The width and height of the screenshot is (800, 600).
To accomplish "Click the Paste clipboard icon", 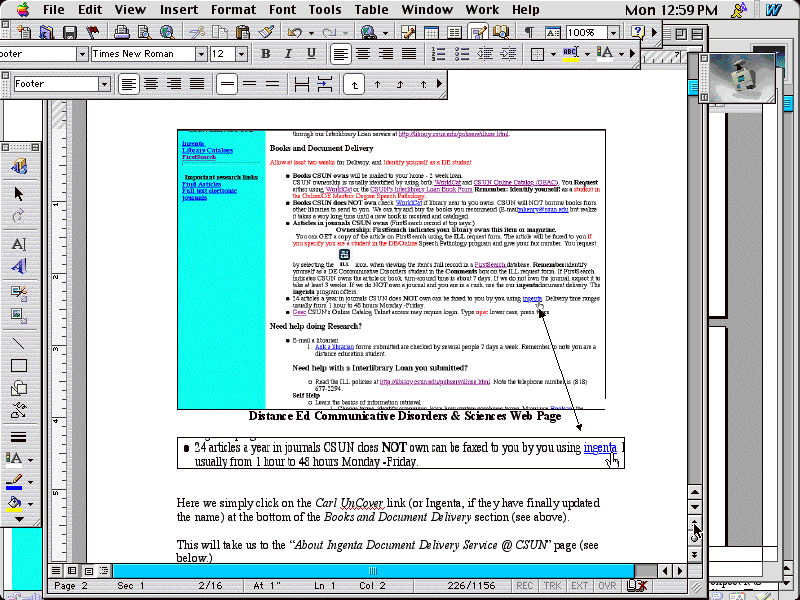I will tap(242, 33).
